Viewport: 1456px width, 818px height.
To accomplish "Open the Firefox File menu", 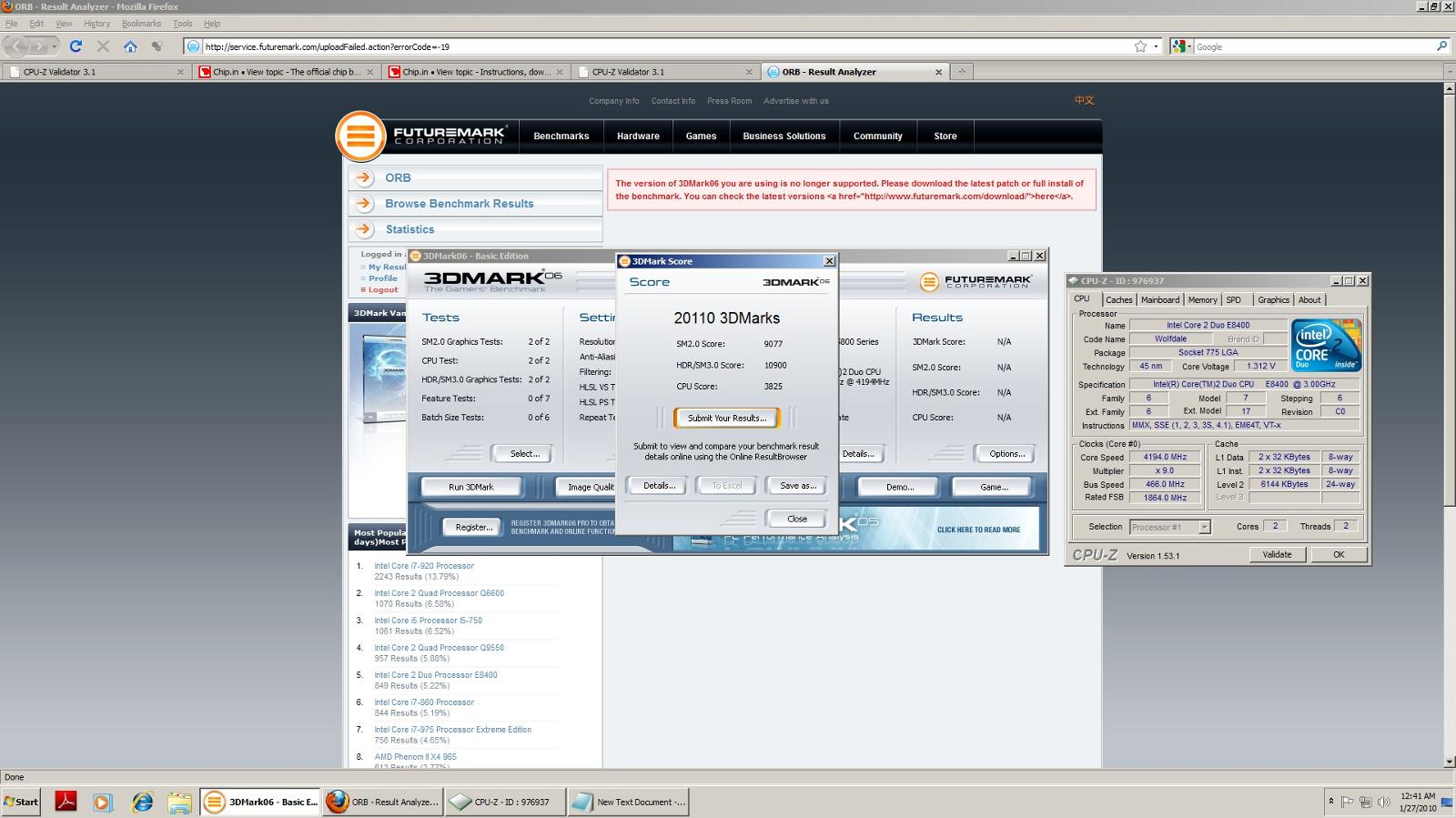I will point(12,24).
